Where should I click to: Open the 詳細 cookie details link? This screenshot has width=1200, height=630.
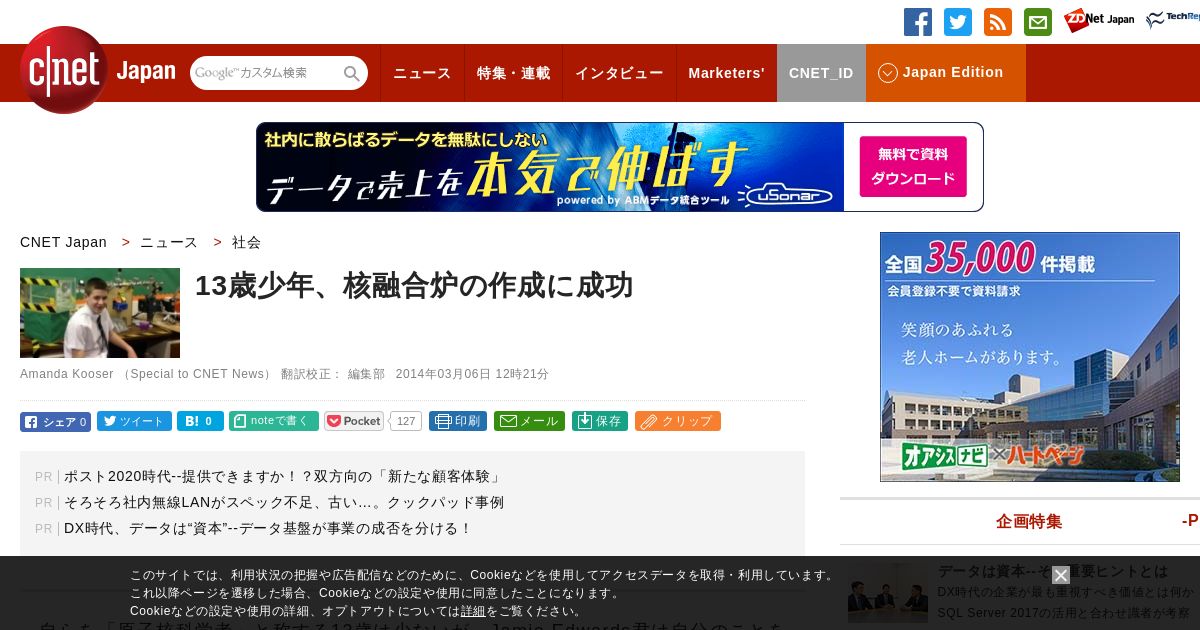pos(473,611)
